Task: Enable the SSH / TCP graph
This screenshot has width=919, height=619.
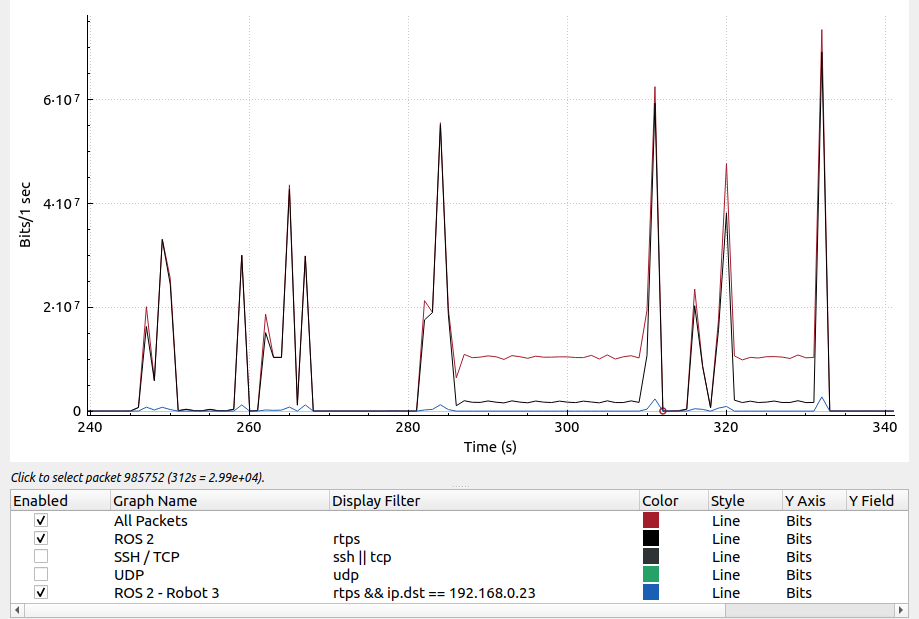Action: coord(41,557)
